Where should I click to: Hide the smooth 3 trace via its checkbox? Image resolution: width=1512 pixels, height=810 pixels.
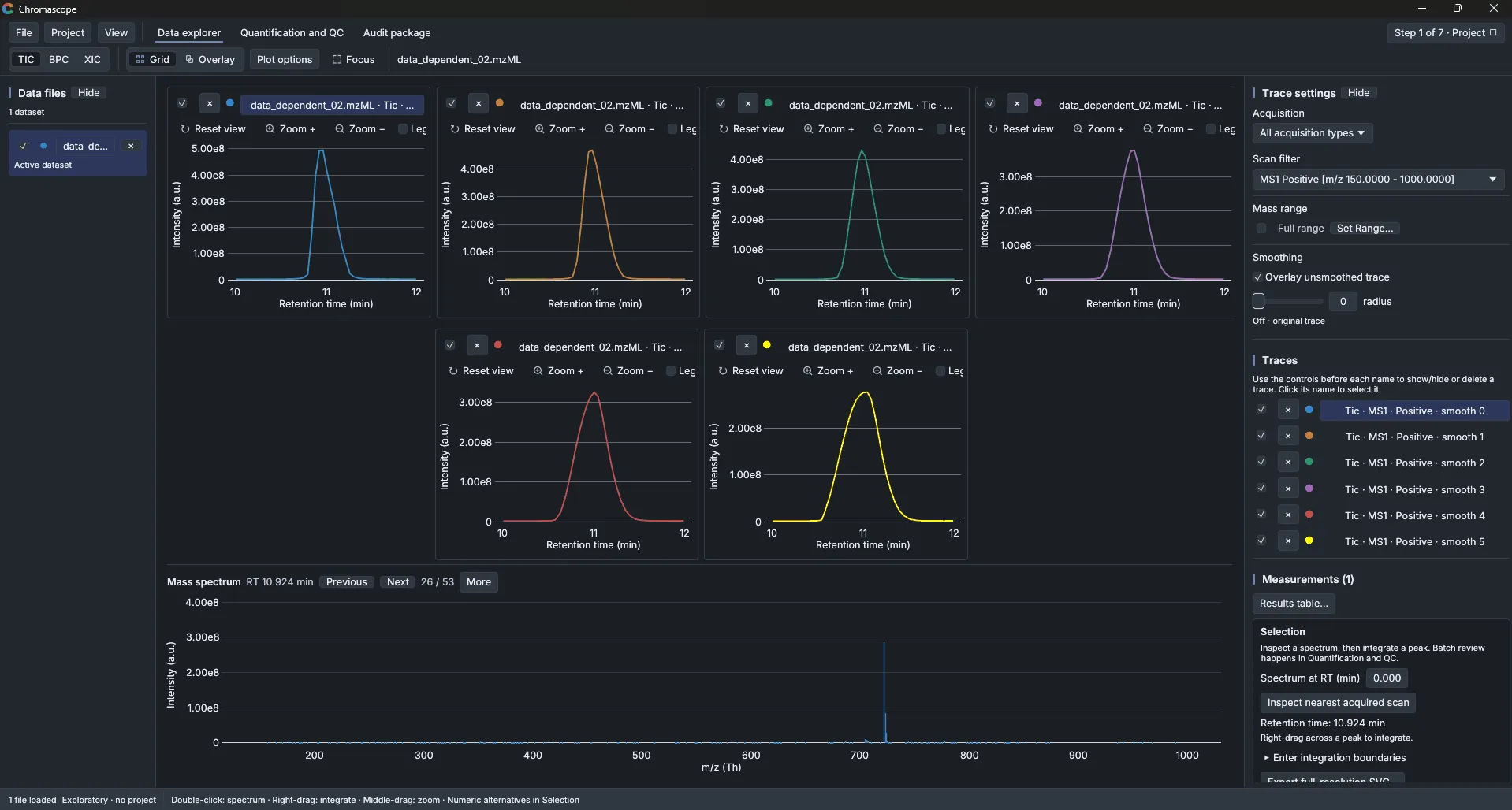tap(1261, 489)
